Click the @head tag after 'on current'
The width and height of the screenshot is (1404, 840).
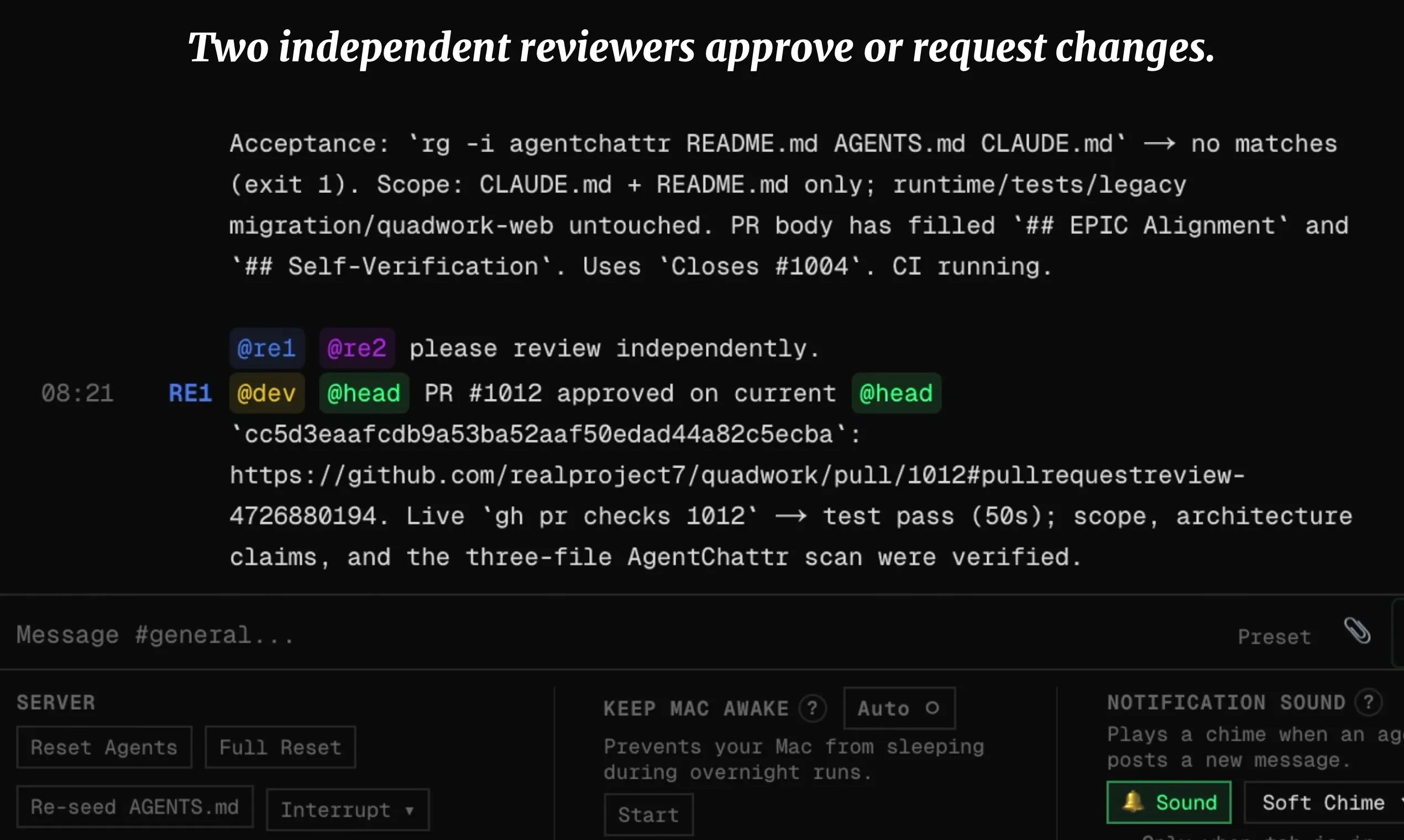pyautogui.click(x=896, y=393)
